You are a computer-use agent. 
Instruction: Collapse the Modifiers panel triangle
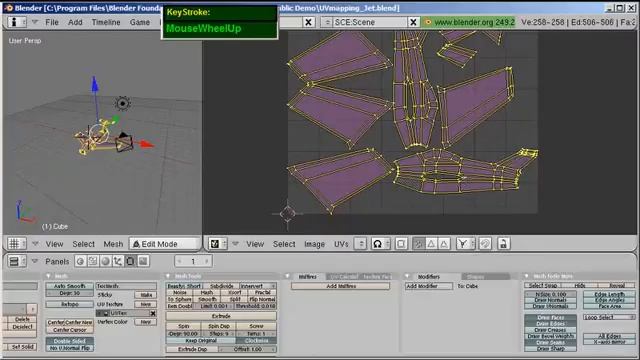point(407,276)
